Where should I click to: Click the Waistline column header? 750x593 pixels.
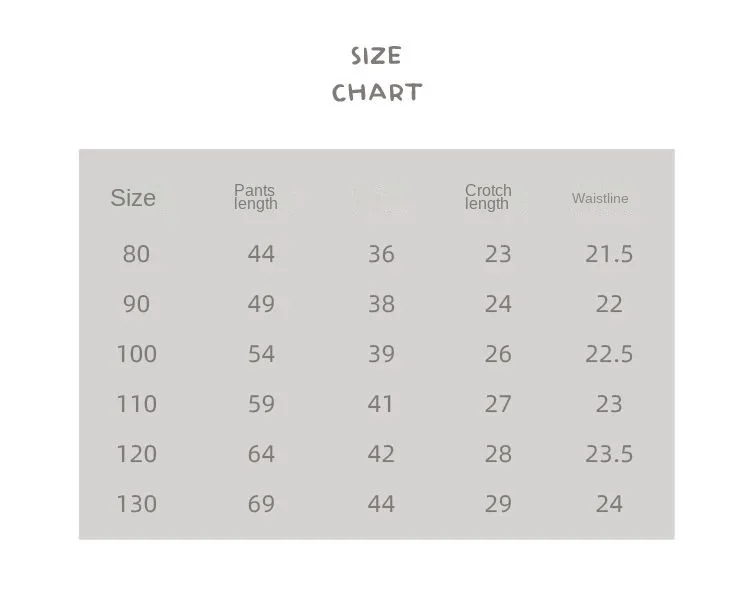pyautogui.click(x=600, y=198)
